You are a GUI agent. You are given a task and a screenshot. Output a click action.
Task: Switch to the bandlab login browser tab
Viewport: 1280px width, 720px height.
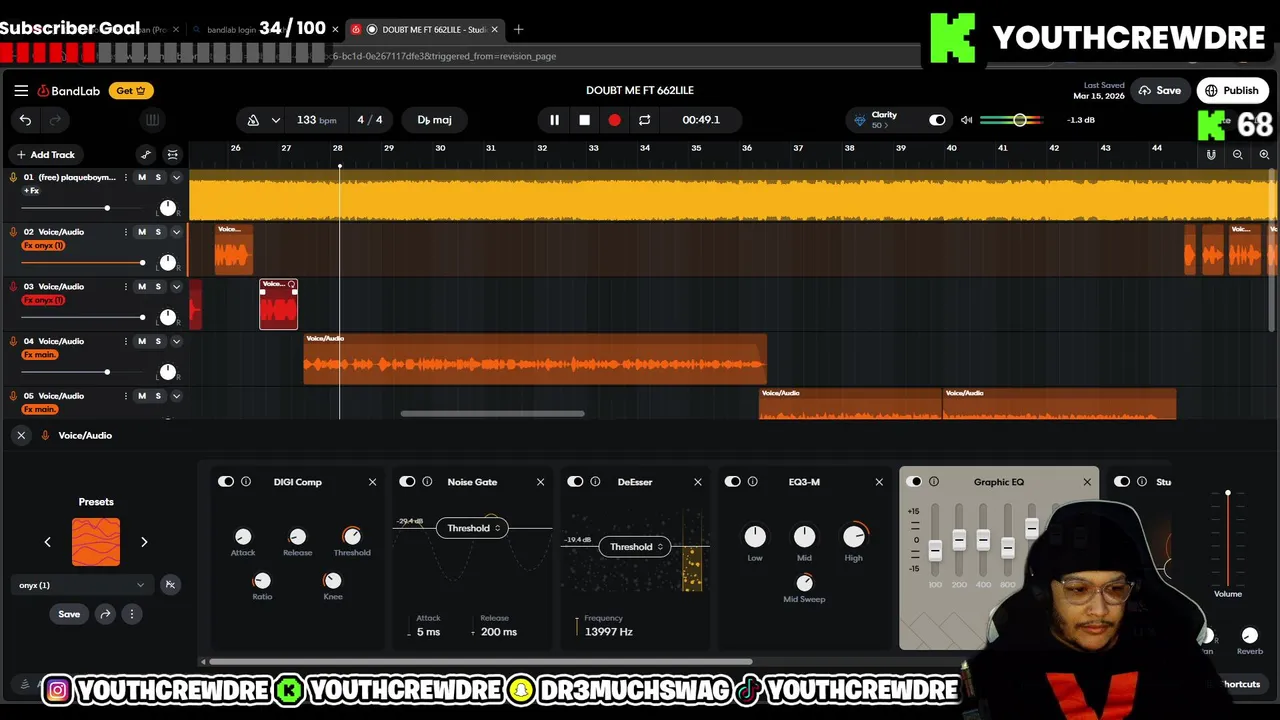232,30
